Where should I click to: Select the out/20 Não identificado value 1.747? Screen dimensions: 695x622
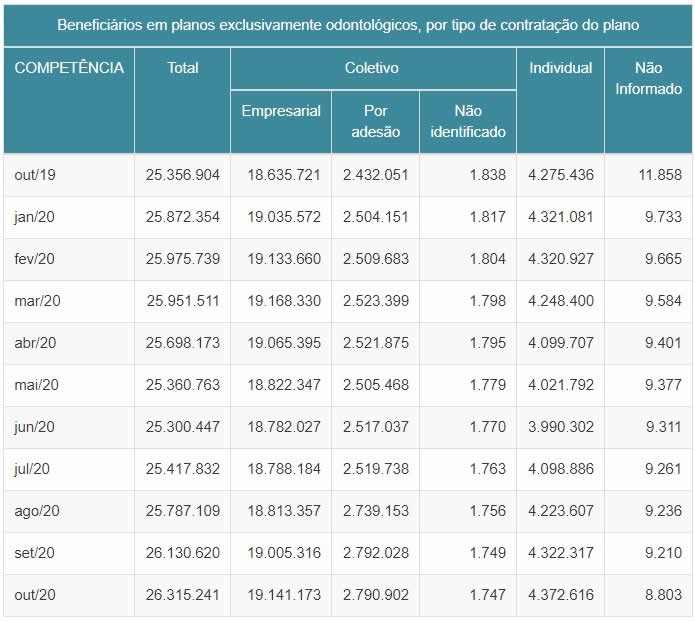pos(487,595)
